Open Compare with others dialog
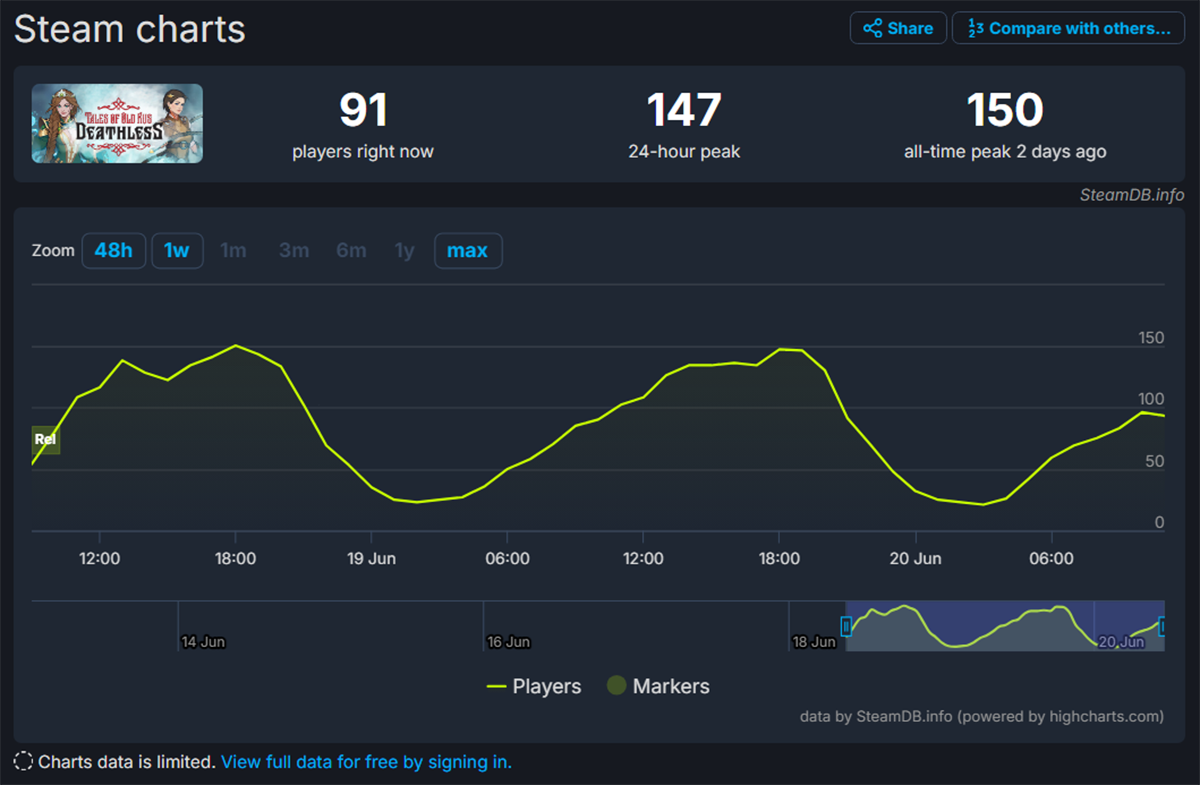1200x785 pixels. click(1068, 28)
